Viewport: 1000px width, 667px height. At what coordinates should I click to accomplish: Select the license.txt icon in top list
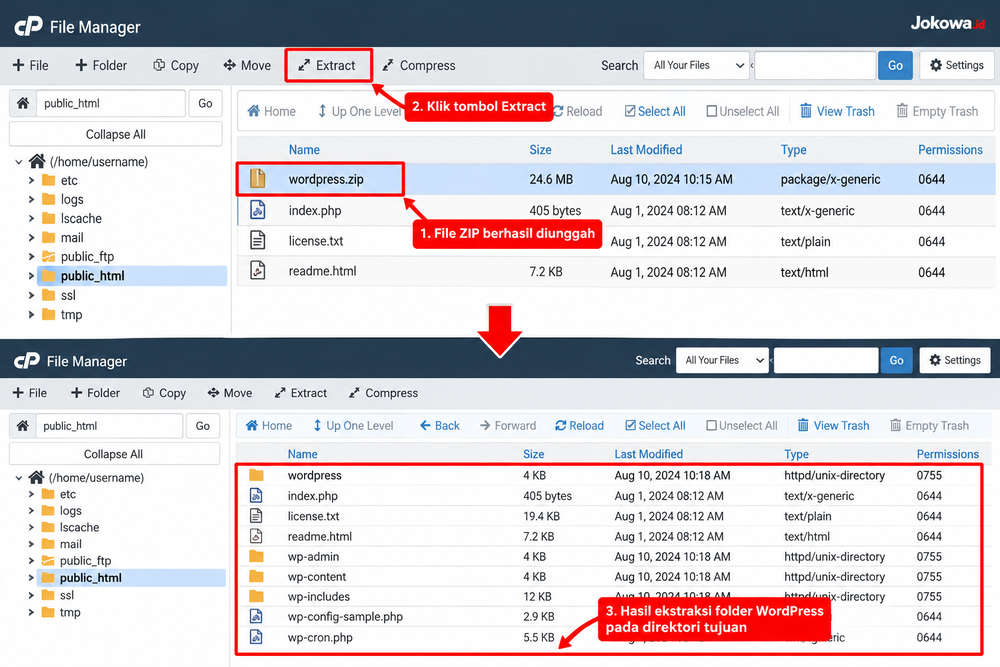pyautogui.click(x=258, y=240)
